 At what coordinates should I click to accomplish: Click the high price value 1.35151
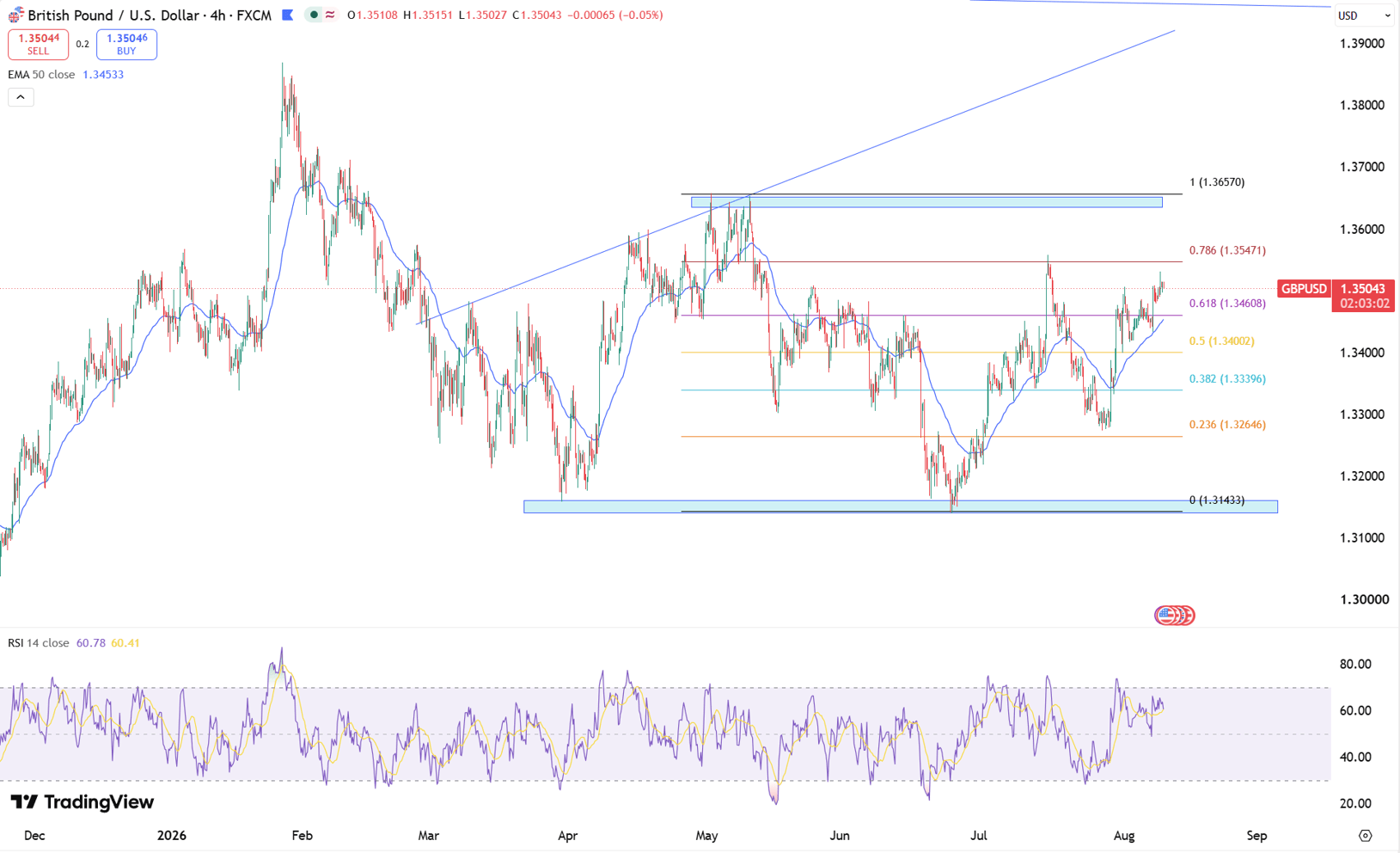[431, 15]
